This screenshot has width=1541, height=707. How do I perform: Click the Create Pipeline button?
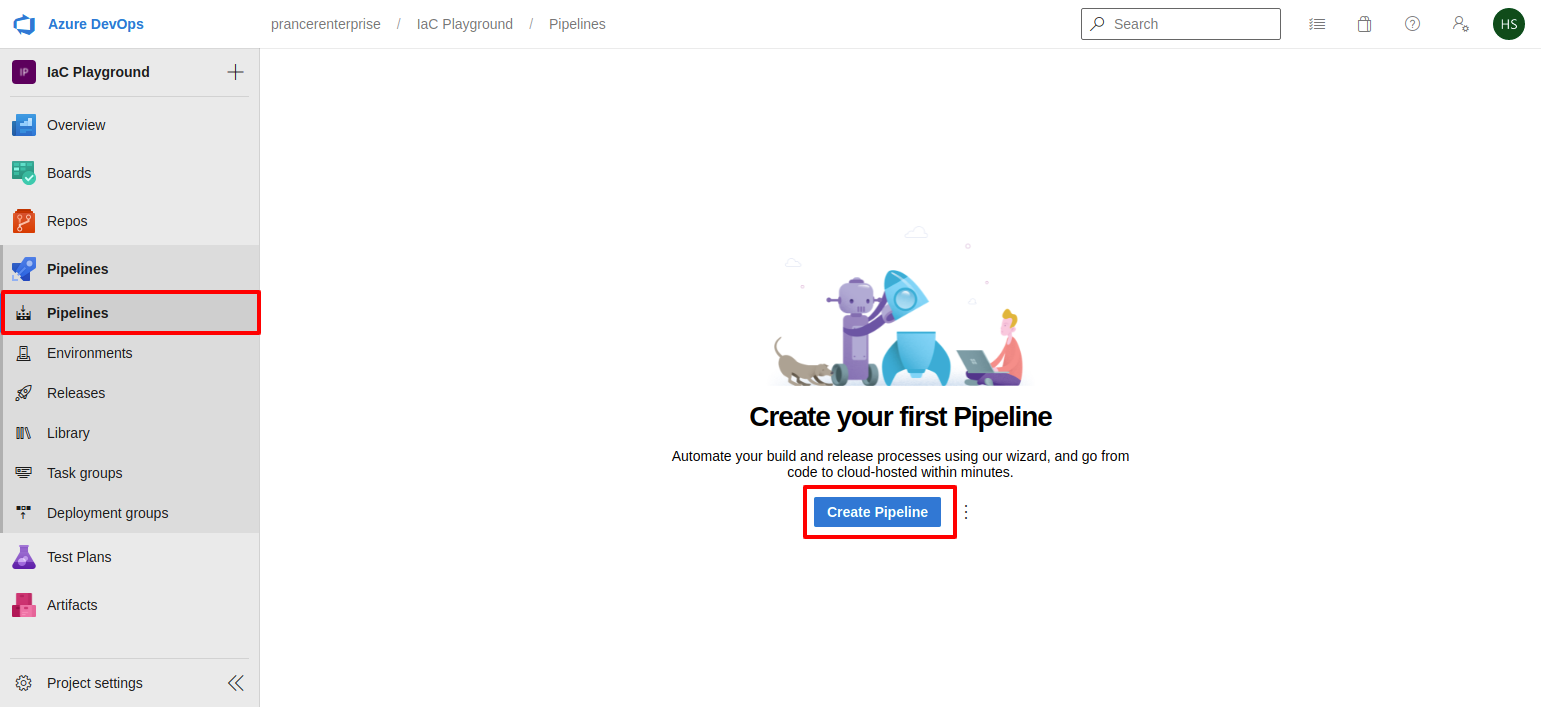(x=877, y=512)
